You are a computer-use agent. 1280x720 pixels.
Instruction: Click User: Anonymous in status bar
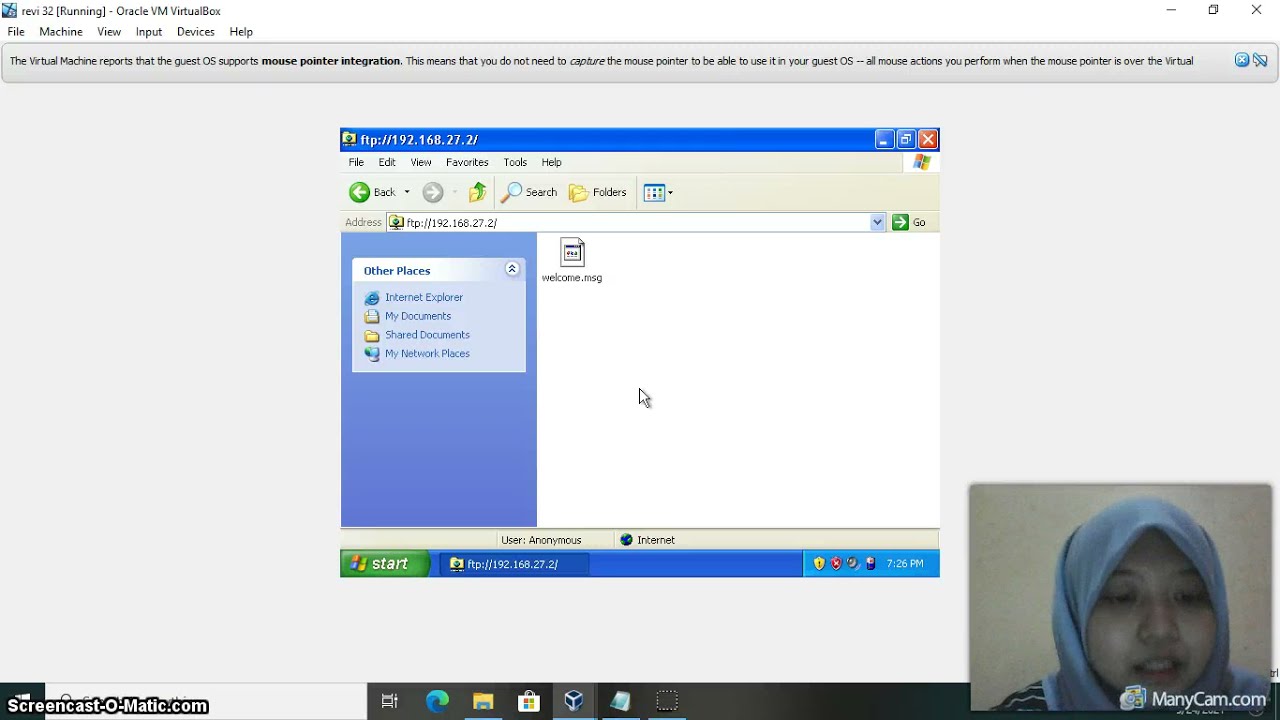point(541,540)
